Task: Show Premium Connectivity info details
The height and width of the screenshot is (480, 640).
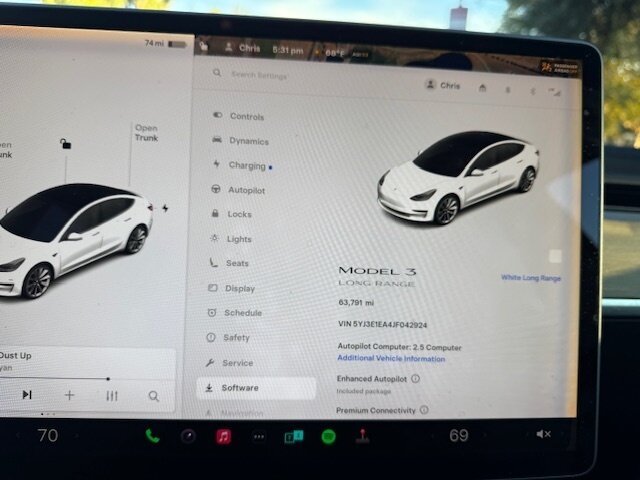Action: click(424, 410)
